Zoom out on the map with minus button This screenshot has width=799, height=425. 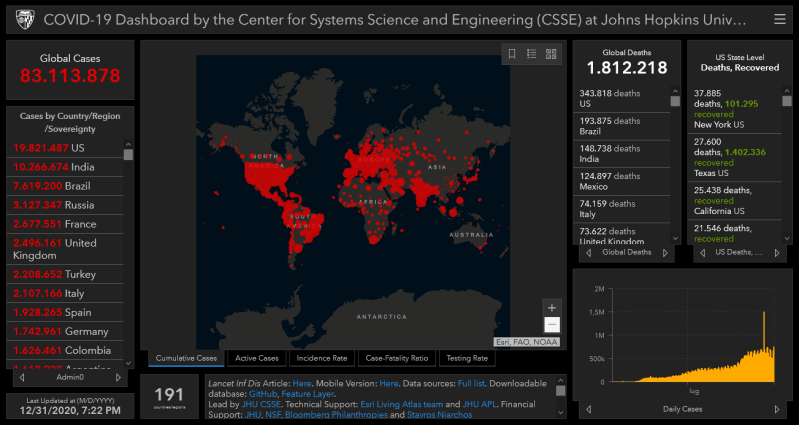point(552,325)
